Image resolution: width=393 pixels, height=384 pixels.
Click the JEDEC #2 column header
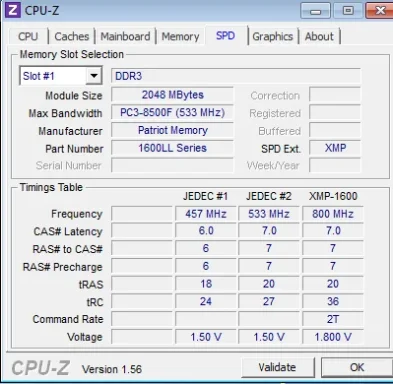(x=269, y=196)
